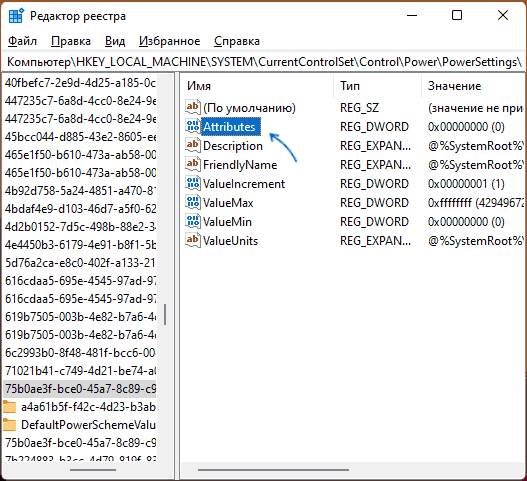Viewport: 527px width, 481px height.
Task: Click the REG_DWORD type in Attributes row
Action: coord(374,127)
